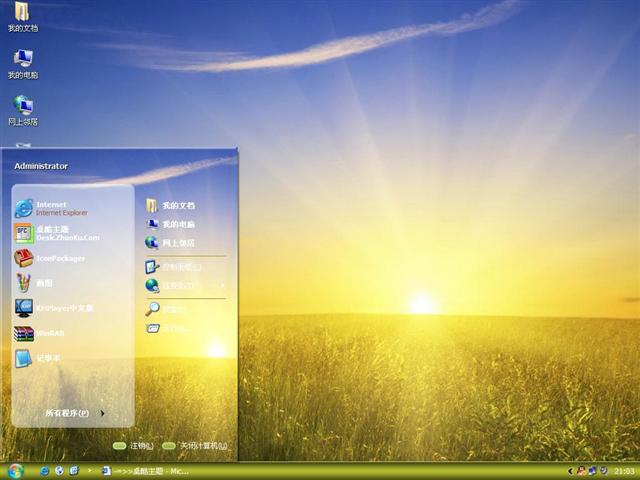Click Administrator user name header

pos(41,166)
